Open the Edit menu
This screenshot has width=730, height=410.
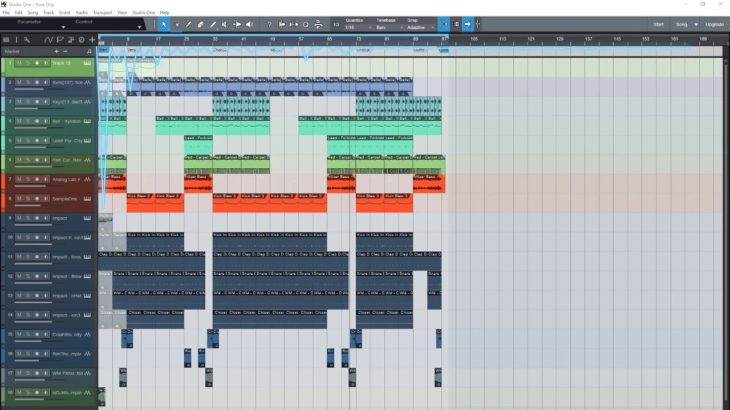(x=18, y=13)
